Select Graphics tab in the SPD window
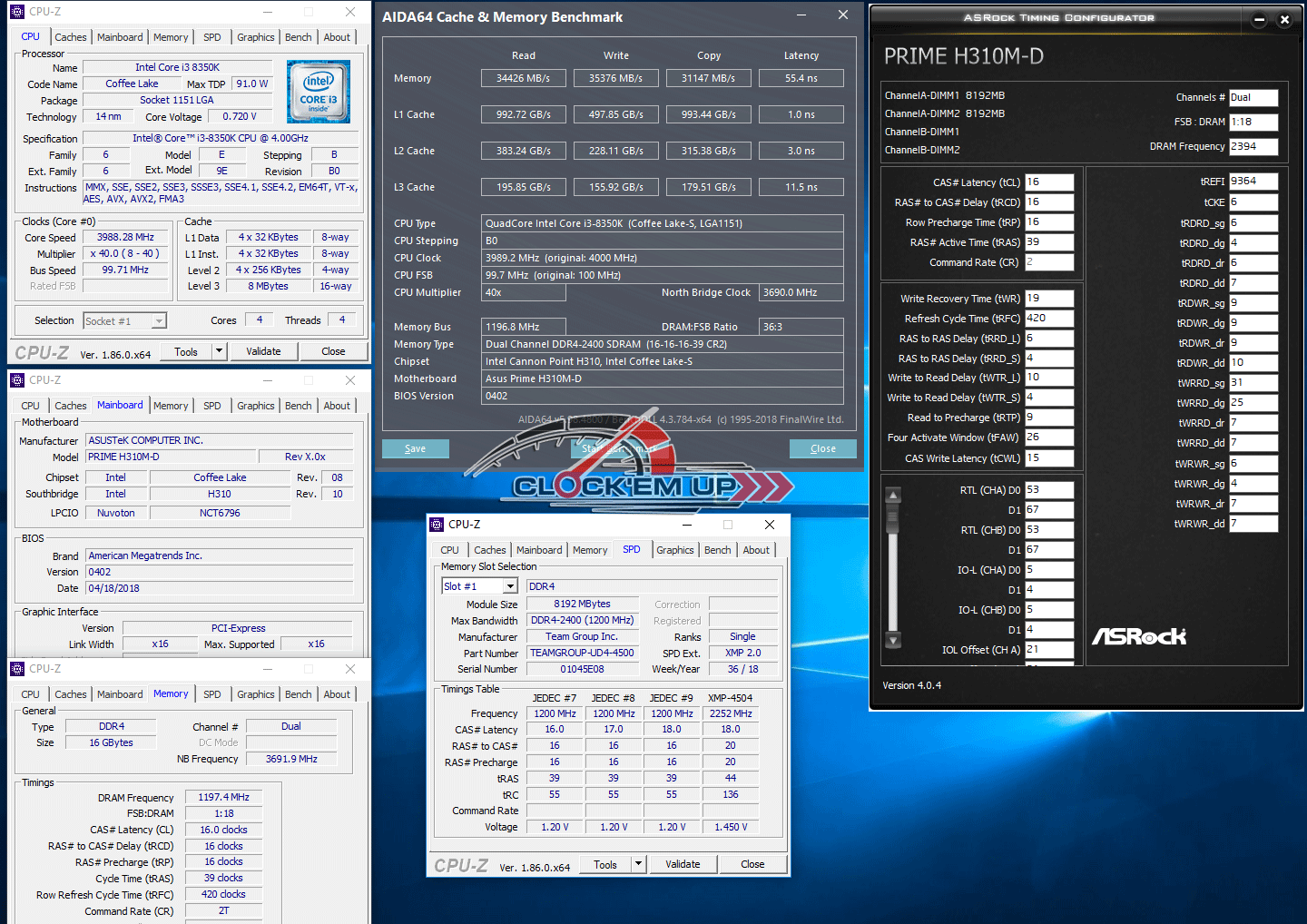Screen dimensions: 1307x924 pos(674,550)
